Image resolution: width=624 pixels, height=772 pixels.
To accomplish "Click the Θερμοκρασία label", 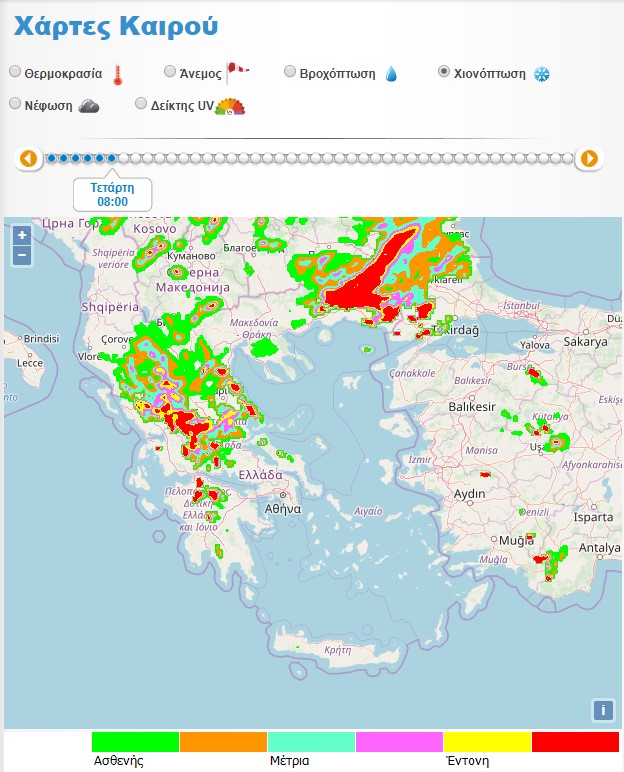I will (64, 74).
